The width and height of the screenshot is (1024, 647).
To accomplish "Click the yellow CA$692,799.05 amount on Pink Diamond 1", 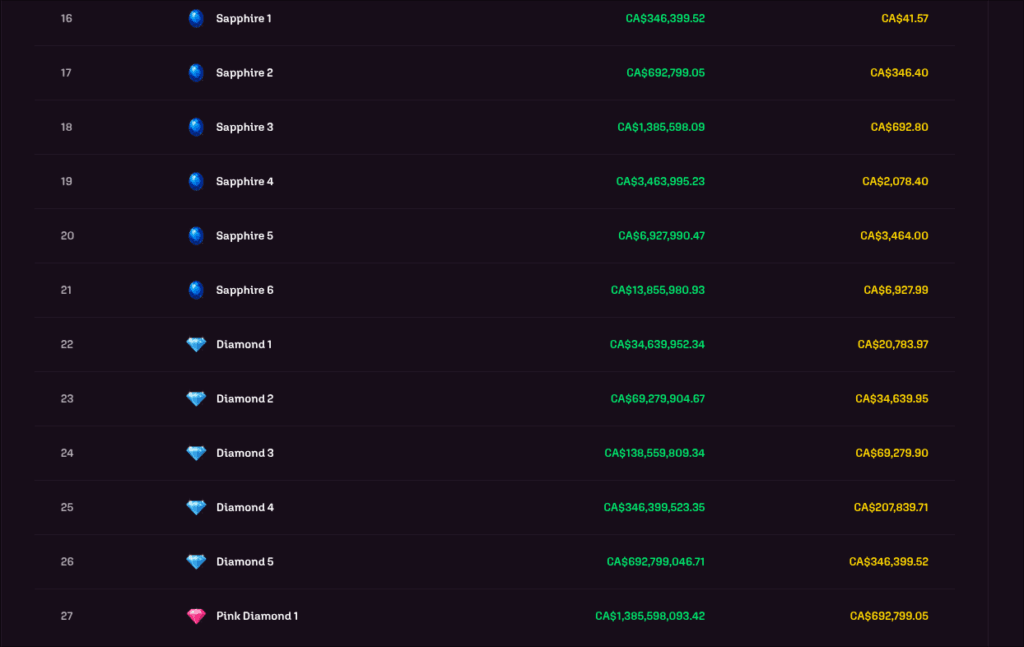I will point(889,615).
